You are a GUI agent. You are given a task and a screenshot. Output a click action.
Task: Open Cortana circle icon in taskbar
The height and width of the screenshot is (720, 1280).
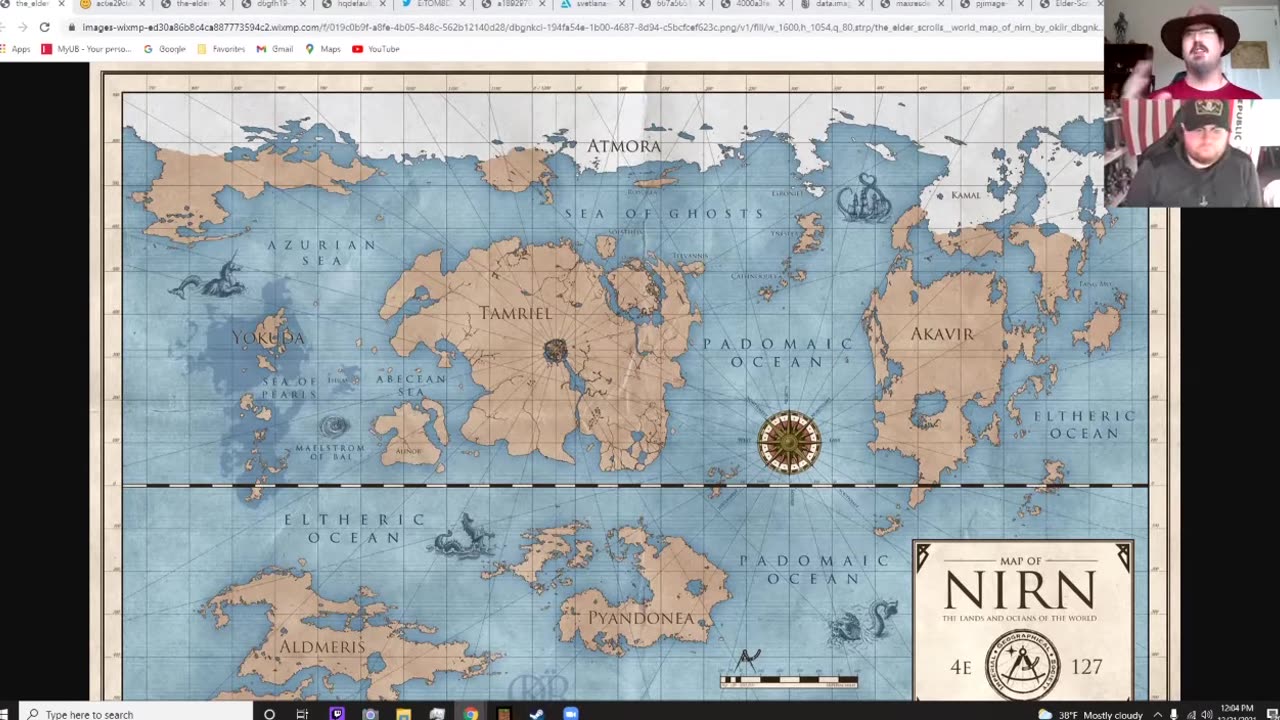coord(269,714)
